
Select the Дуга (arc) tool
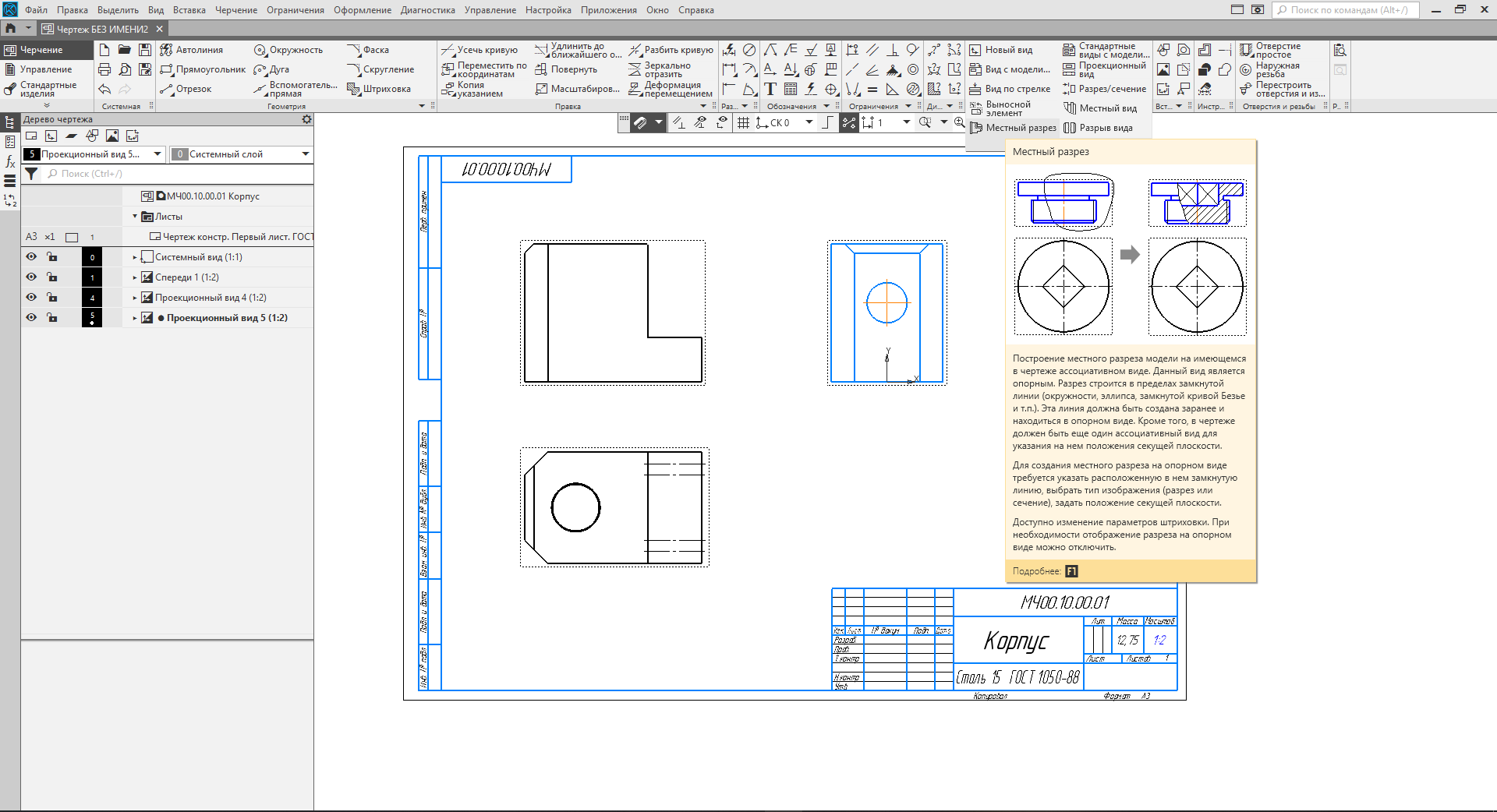(271, 69)
